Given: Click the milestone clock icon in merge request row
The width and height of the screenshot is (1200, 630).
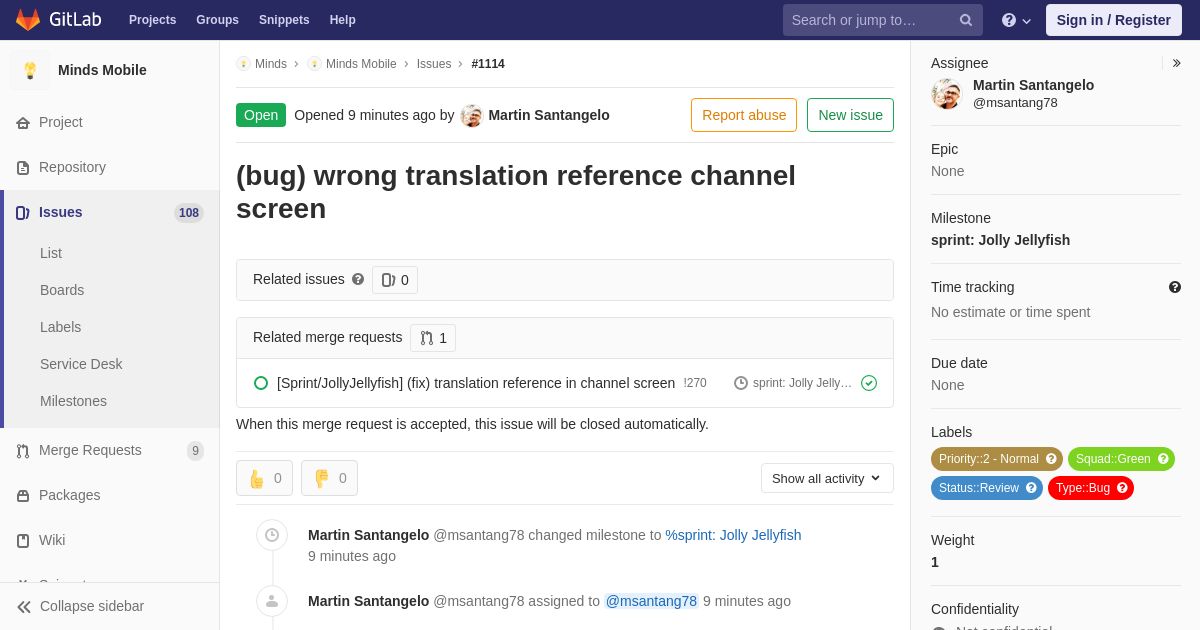Looking at the screenshot, I should 741,383.
